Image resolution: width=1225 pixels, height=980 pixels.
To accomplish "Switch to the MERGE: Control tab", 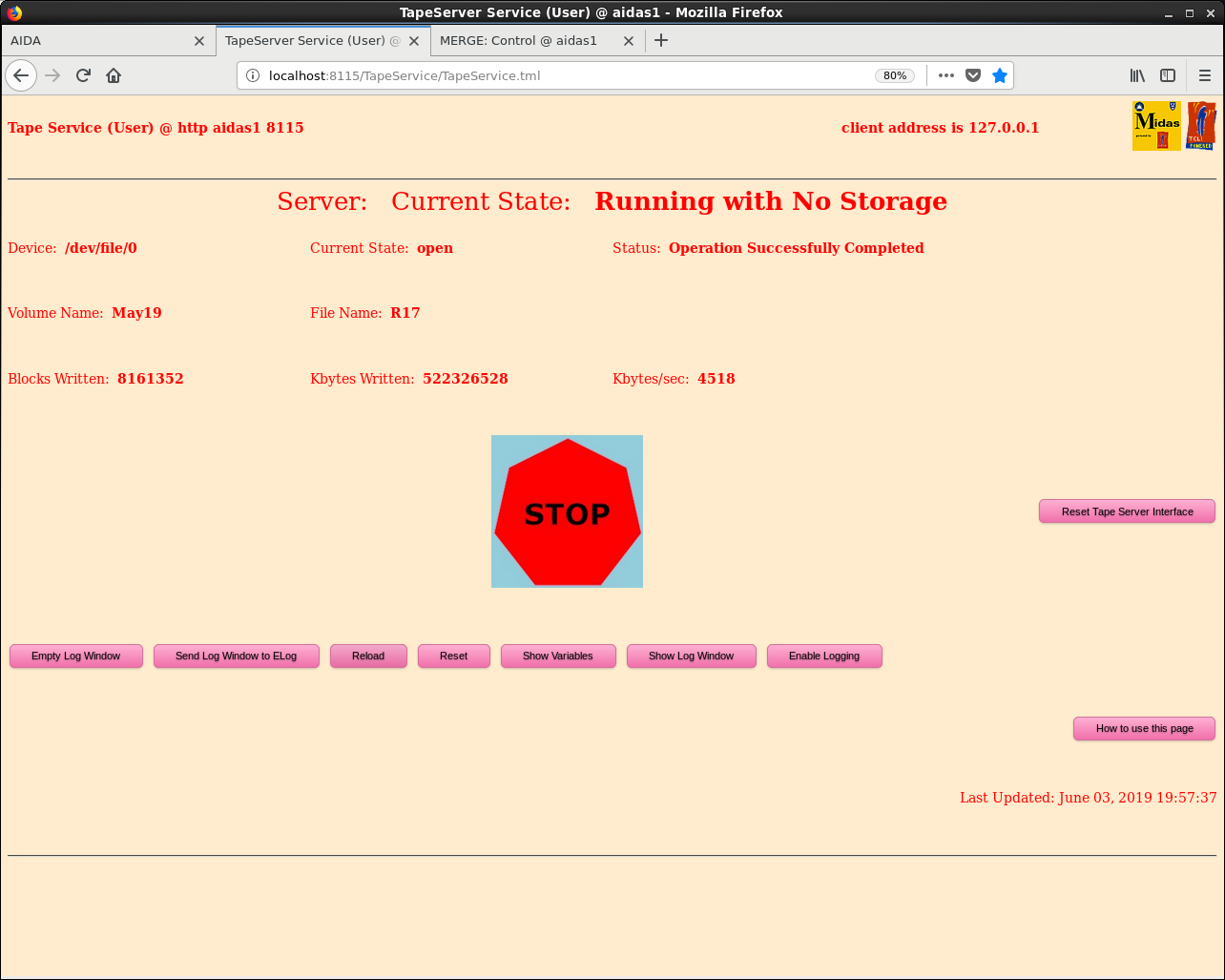I will 518,41.
